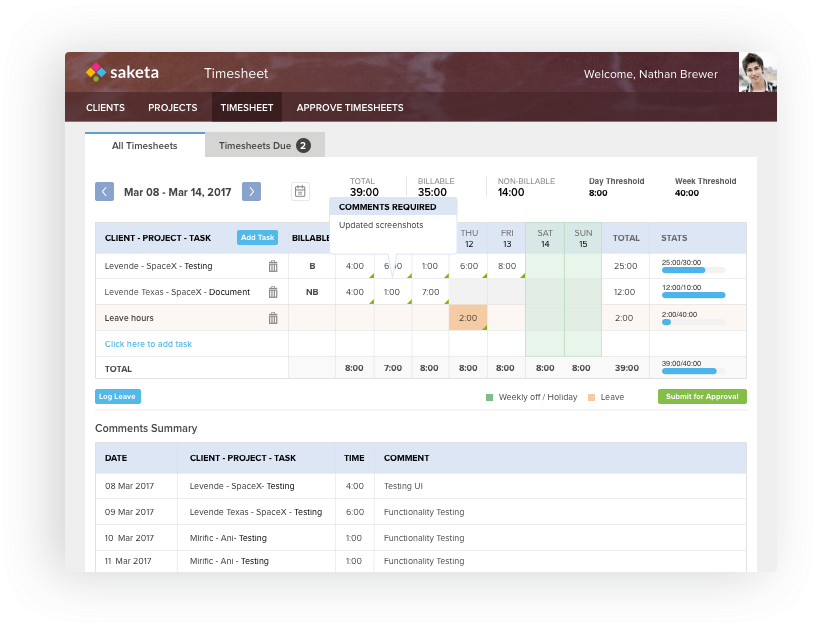Click the NB flag in Document row
This screenshot has height=627, width=817.
pos(312,292)
